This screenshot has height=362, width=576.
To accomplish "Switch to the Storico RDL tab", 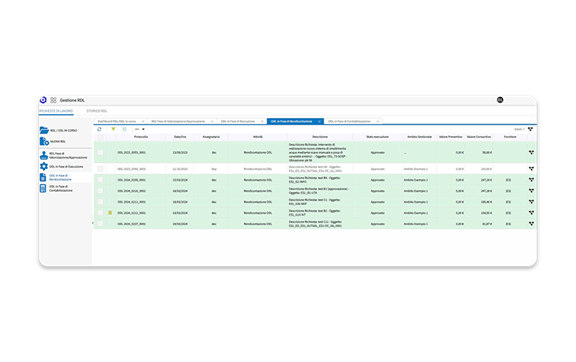I will pos(97,111).
